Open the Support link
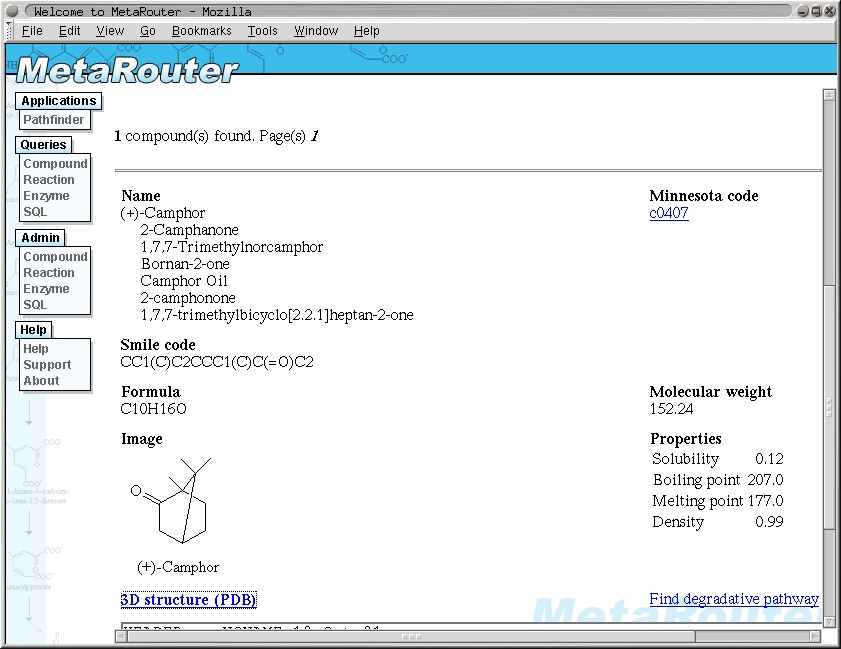 47,365
